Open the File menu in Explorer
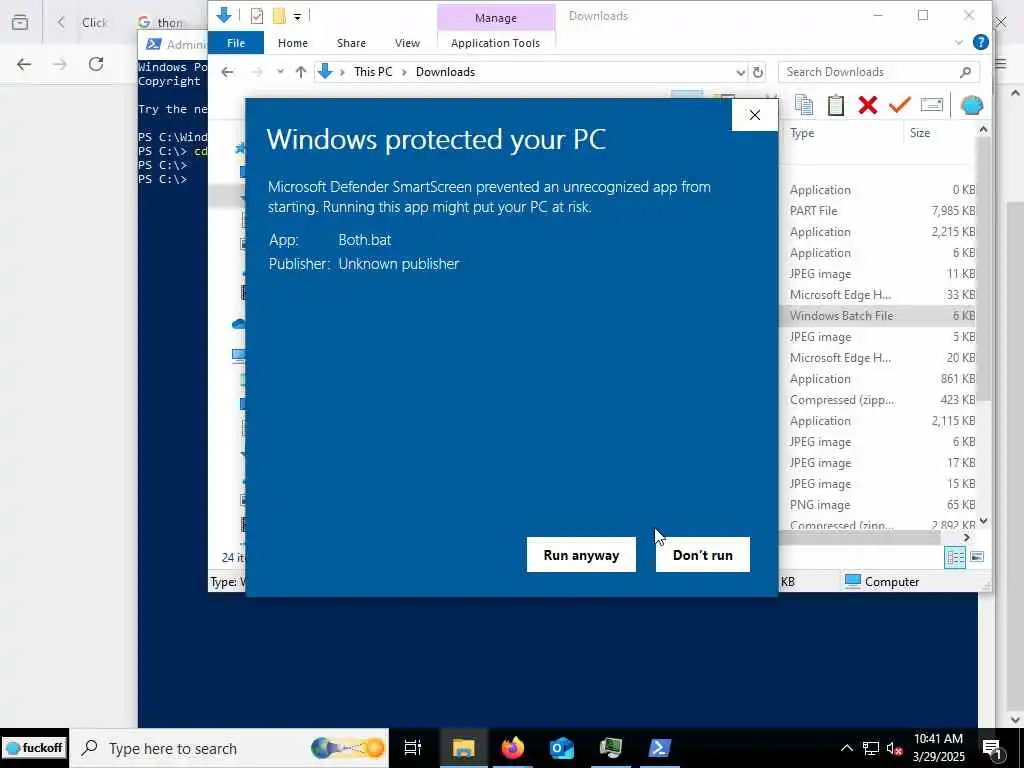 (x=236, y=42)
